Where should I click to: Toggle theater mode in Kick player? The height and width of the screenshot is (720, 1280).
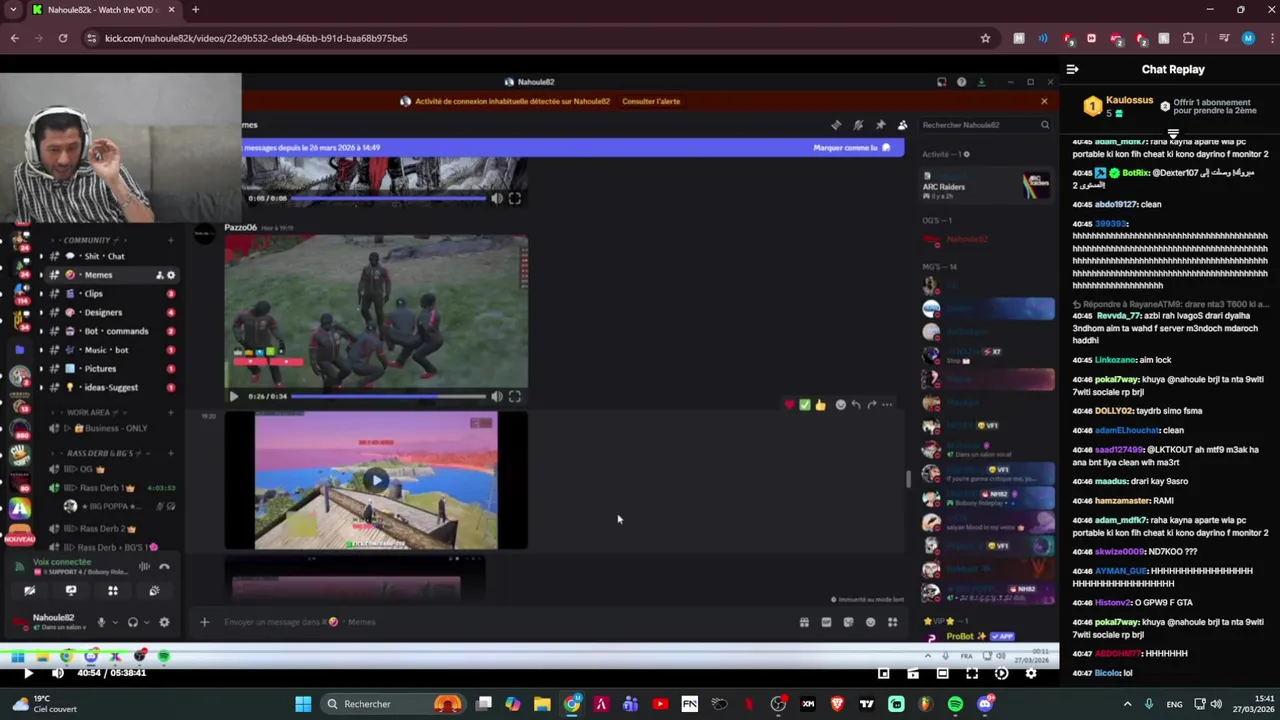[942, 674]
